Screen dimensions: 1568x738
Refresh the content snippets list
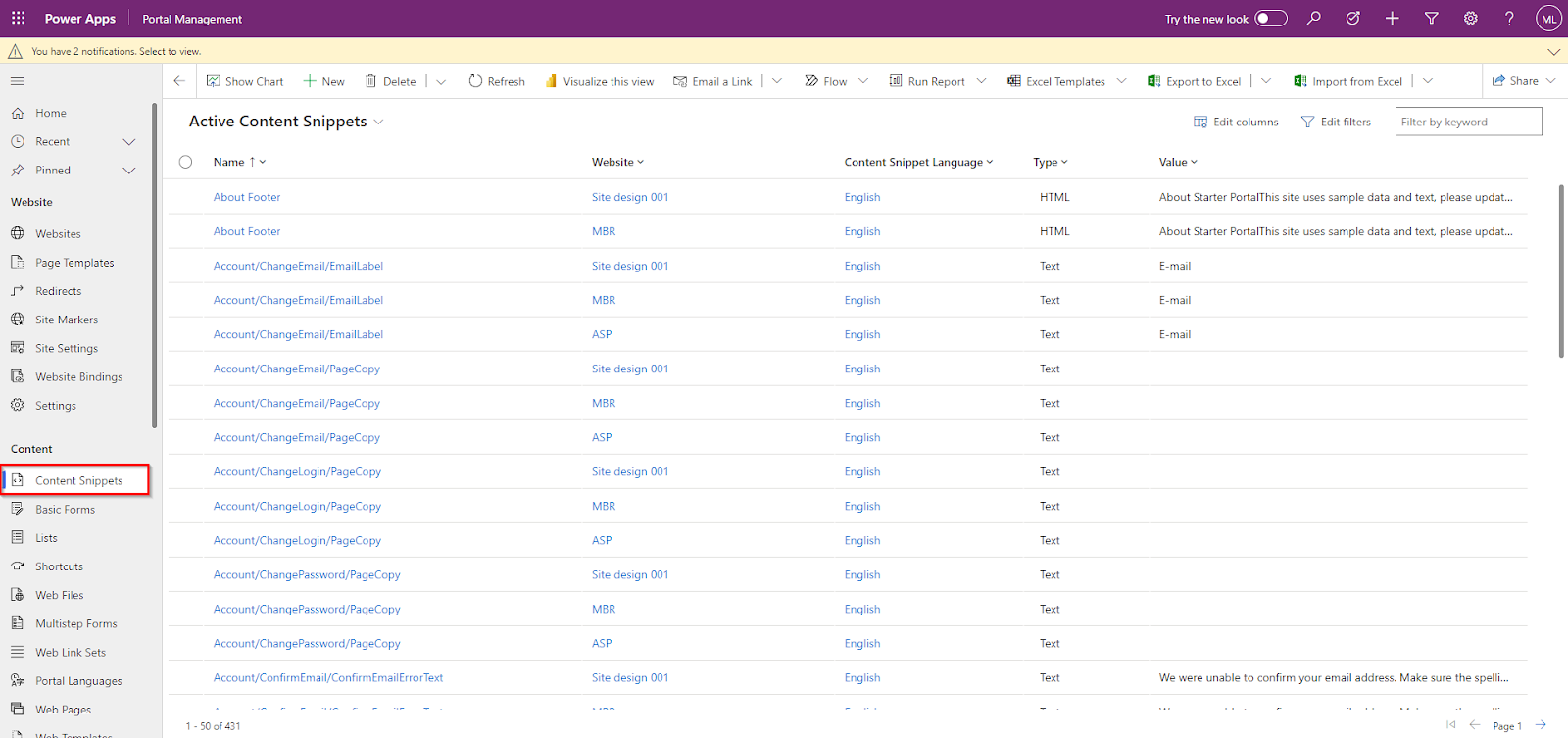497,81
